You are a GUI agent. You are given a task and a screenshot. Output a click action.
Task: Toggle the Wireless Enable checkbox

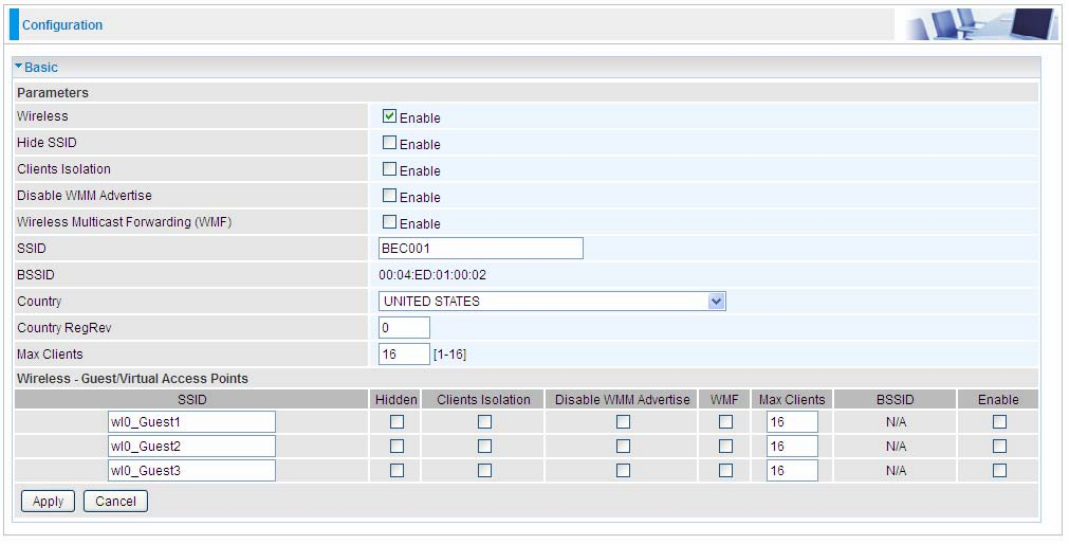tap(389, 116)
